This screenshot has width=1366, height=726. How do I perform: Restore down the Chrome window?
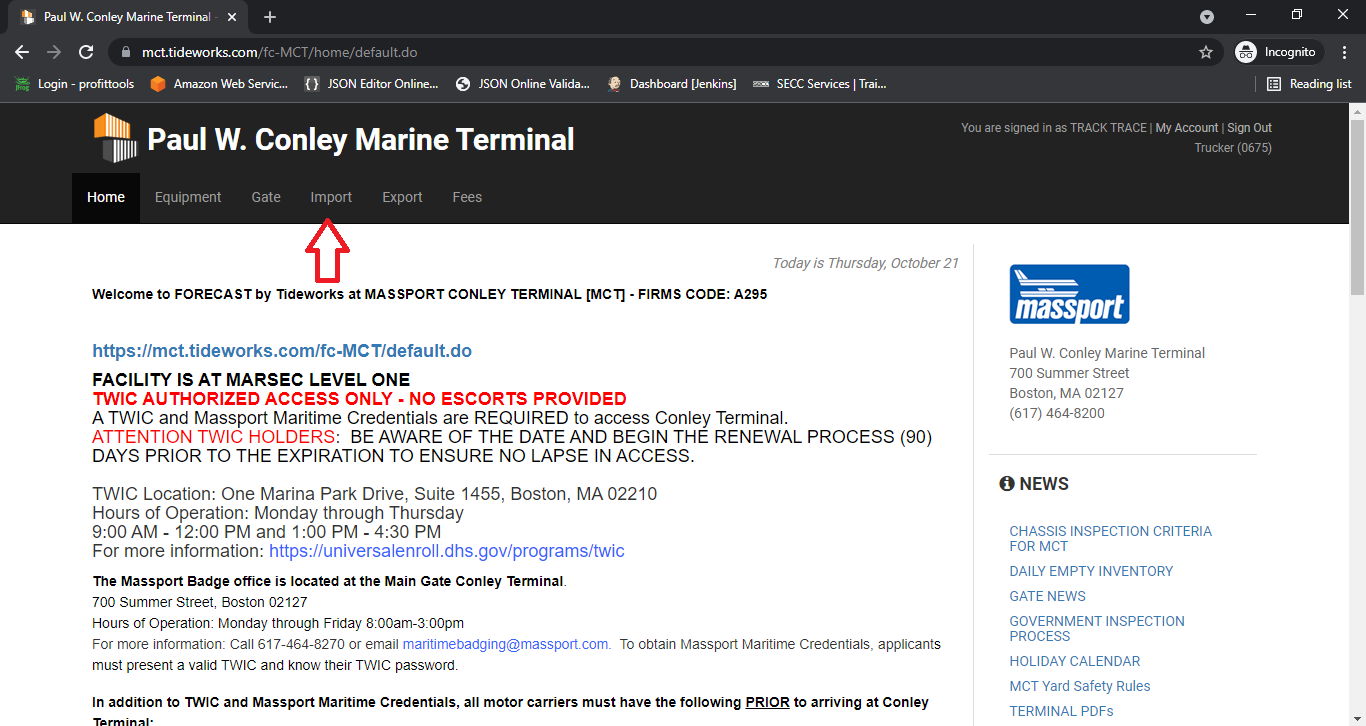(x=1297, y=15)
